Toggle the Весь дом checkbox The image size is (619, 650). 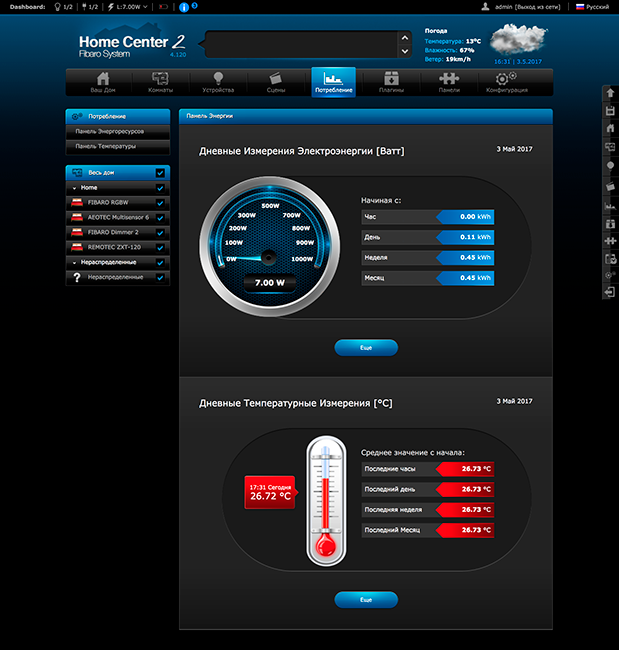pos(160,173)
